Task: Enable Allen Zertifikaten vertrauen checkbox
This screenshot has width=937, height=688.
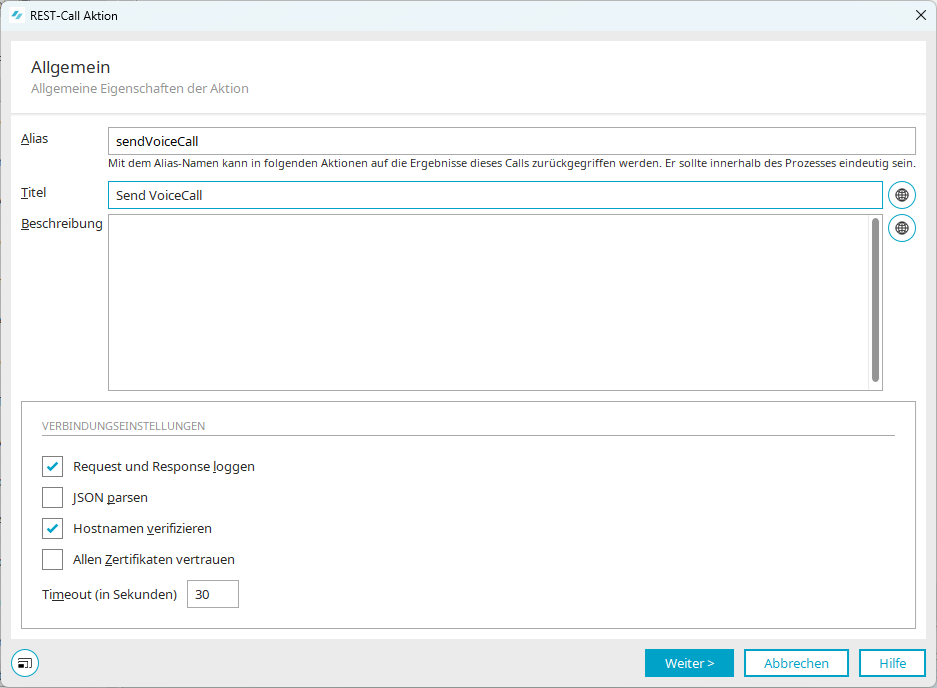Action: click(53, 559)
